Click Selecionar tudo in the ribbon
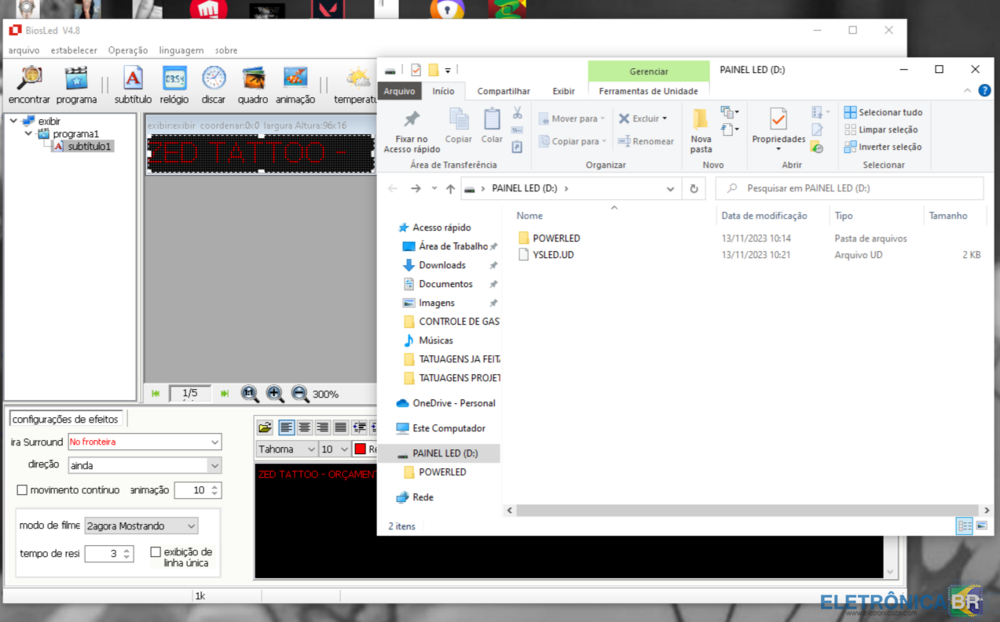 [x=883, y=112]
